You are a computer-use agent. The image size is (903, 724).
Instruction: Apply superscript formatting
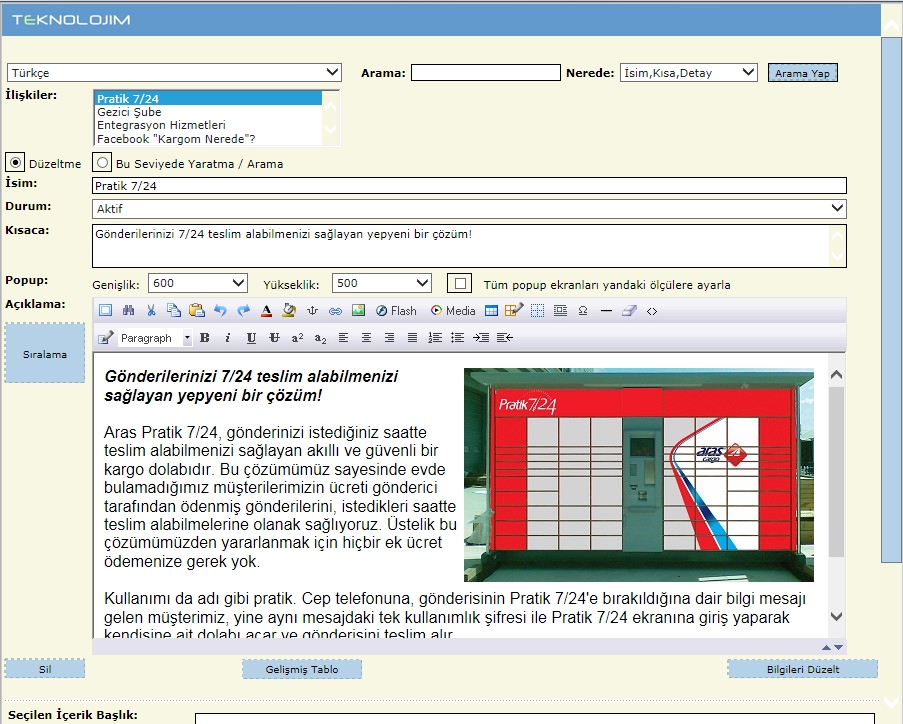[x=297, y=338]
